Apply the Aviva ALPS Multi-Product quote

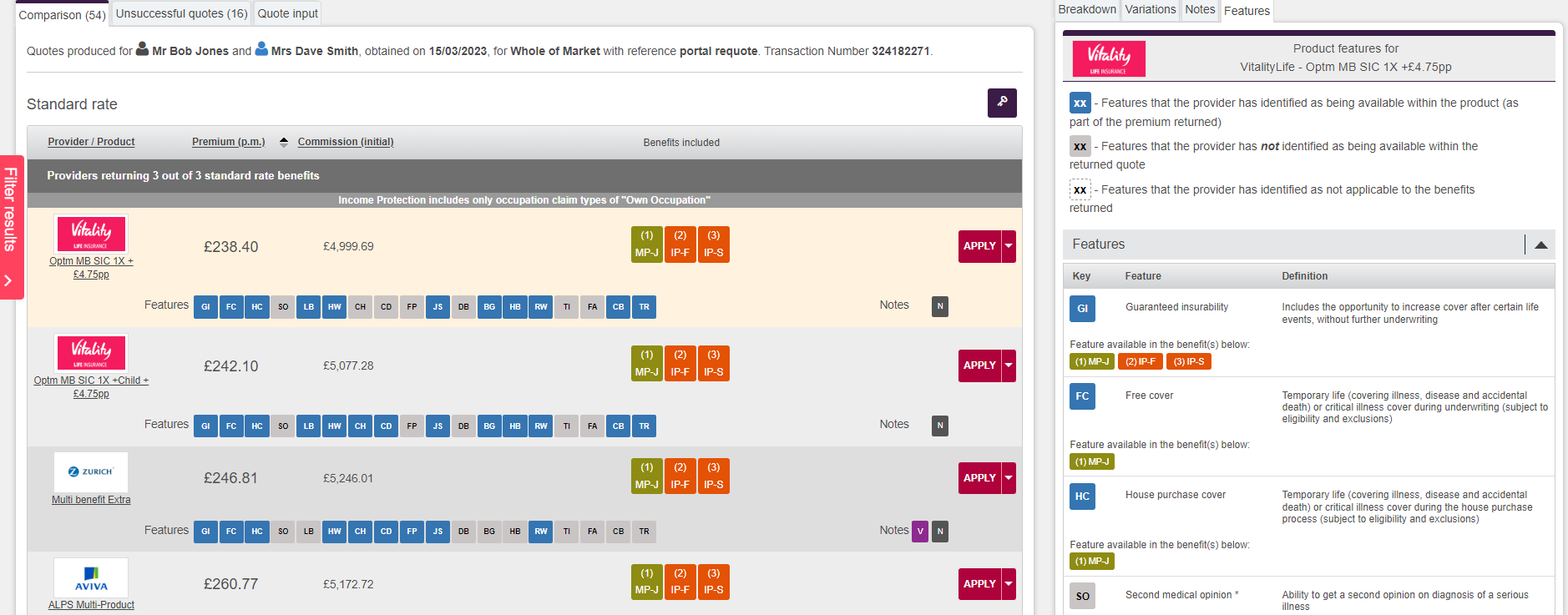(x=979, y=584)
